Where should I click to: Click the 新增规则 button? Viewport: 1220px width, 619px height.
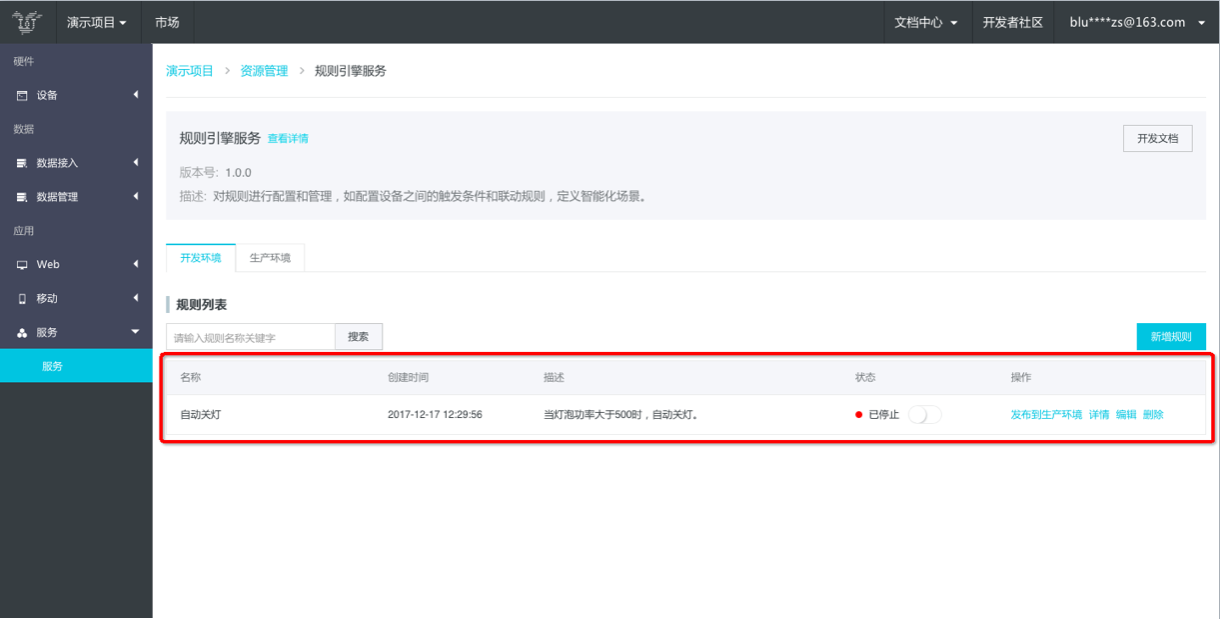(1171, 337)
